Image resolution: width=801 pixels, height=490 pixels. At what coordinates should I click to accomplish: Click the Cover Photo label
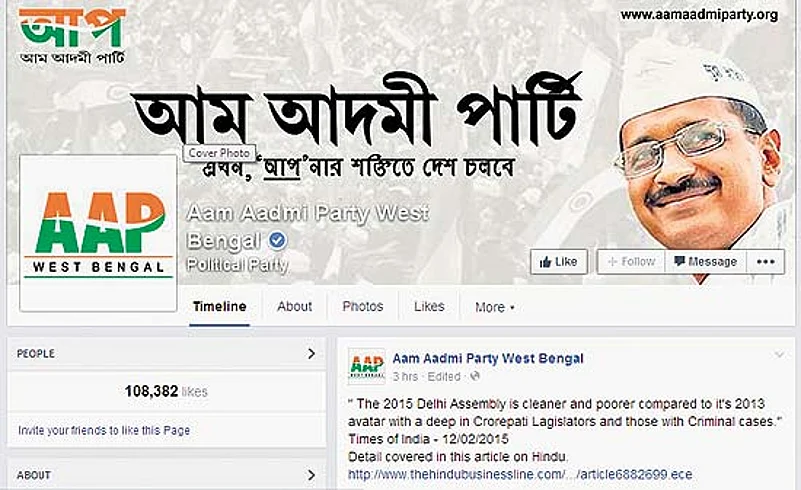tap(220, 153)
